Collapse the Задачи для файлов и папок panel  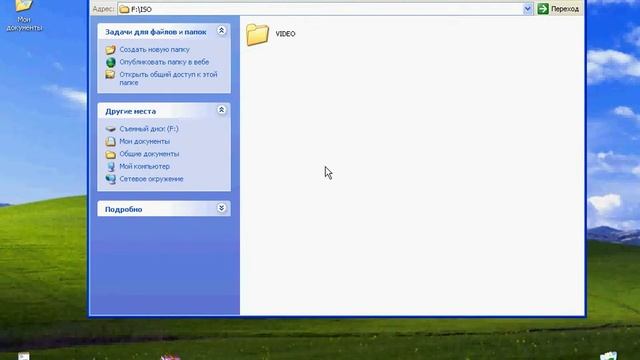click(x=221, y=31)
